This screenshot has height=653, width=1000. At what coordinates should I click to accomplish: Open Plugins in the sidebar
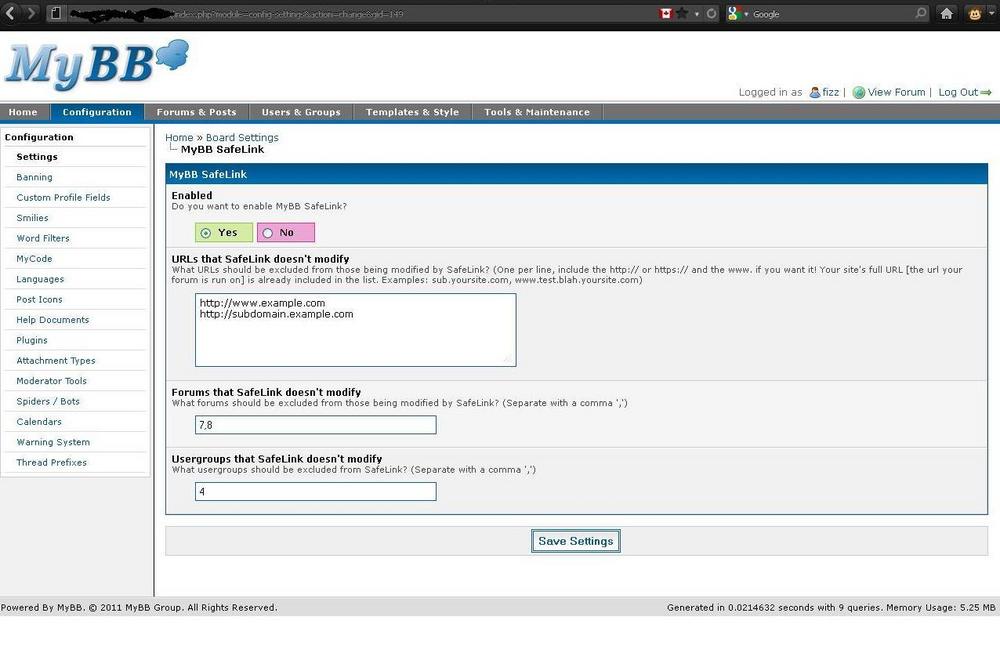click(32, 341)
